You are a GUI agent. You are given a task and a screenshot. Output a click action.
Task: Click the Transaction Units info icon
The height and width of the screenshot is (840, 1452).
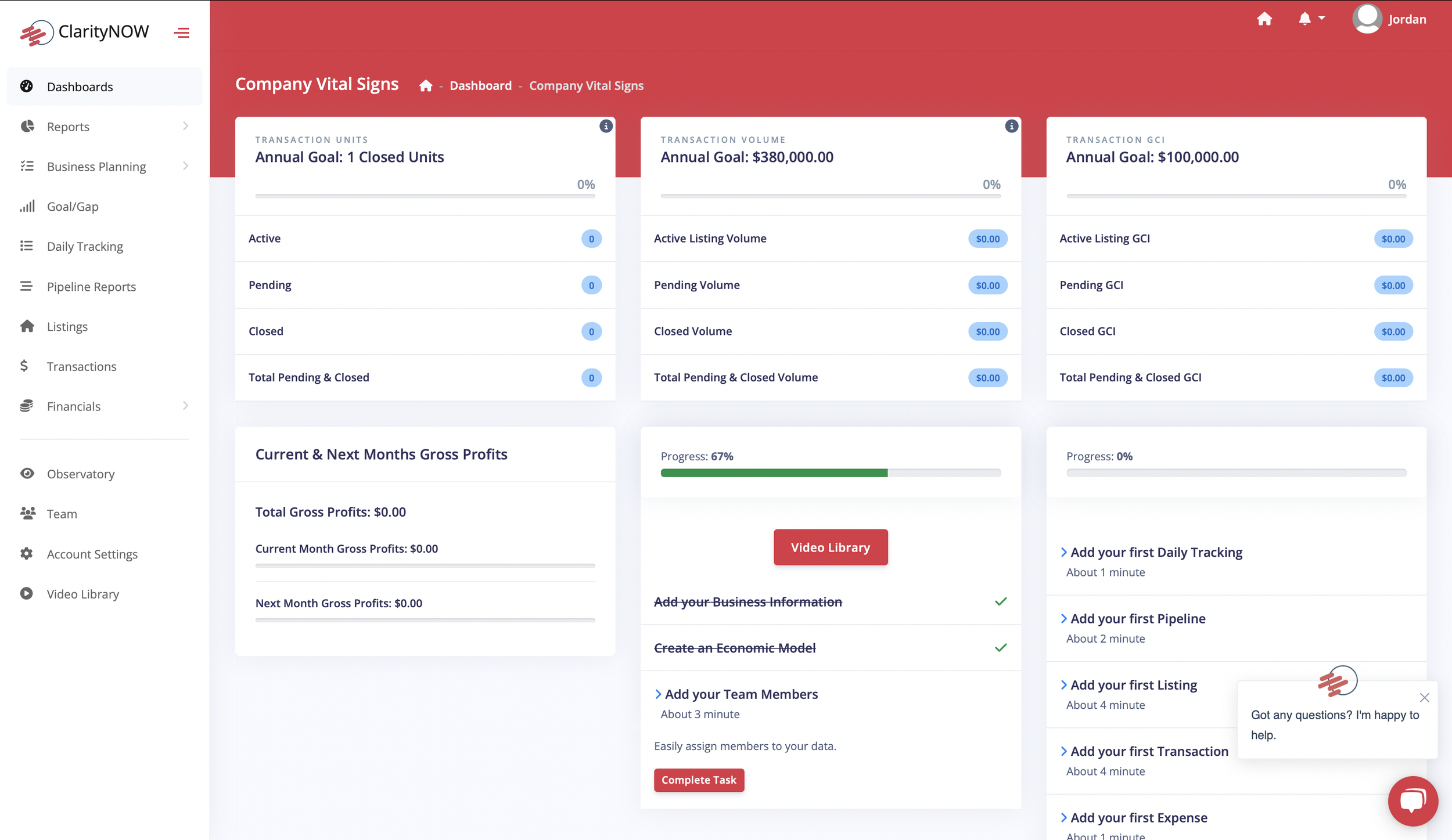(606, 126)
